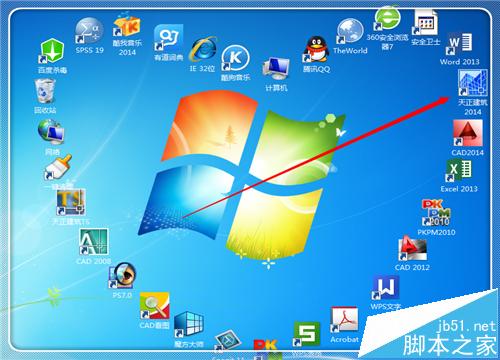Launch Word 2013 shortcut
Image resolution: width=500 pixels, height=360 pixels.
click(x=460, y=43)
